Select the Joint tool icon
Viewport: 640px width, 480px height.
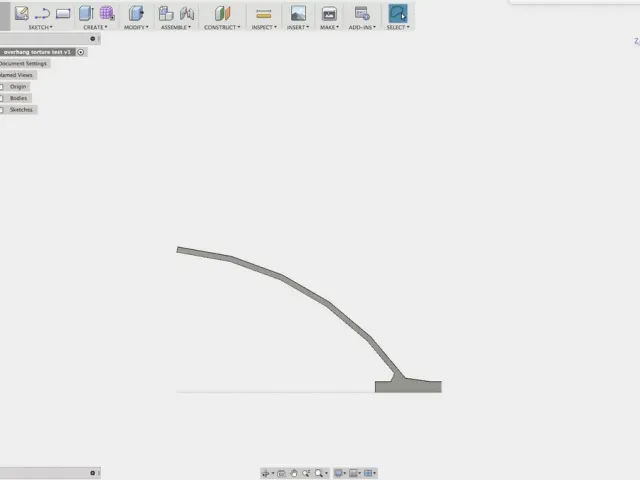pos(187,13)
